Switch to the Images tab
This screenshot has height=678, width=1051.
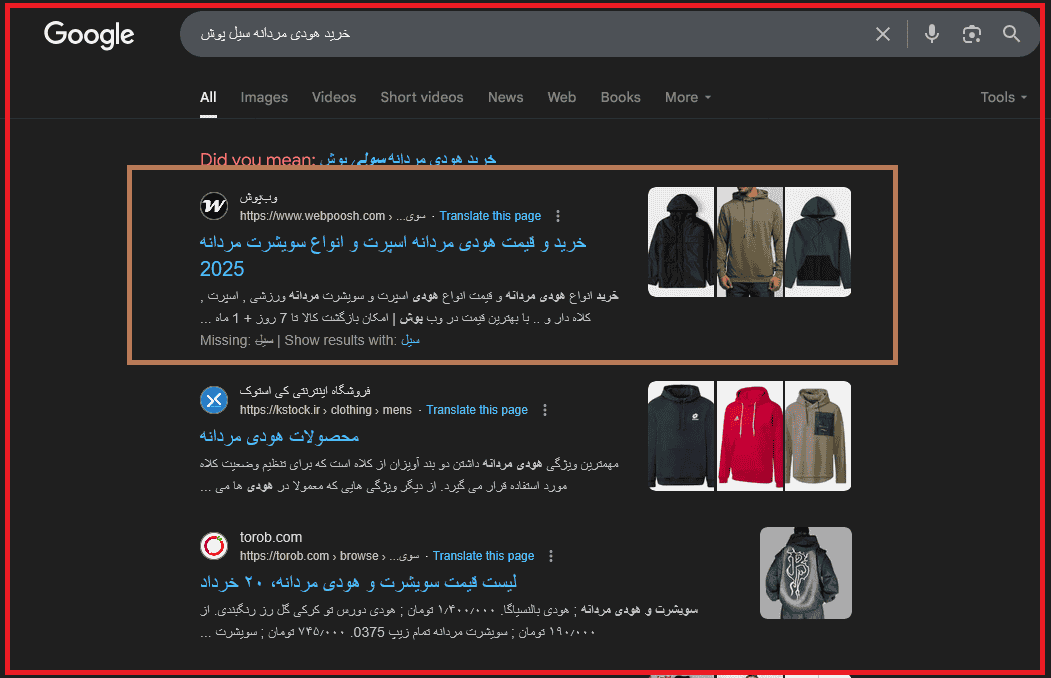pos(263,97)
